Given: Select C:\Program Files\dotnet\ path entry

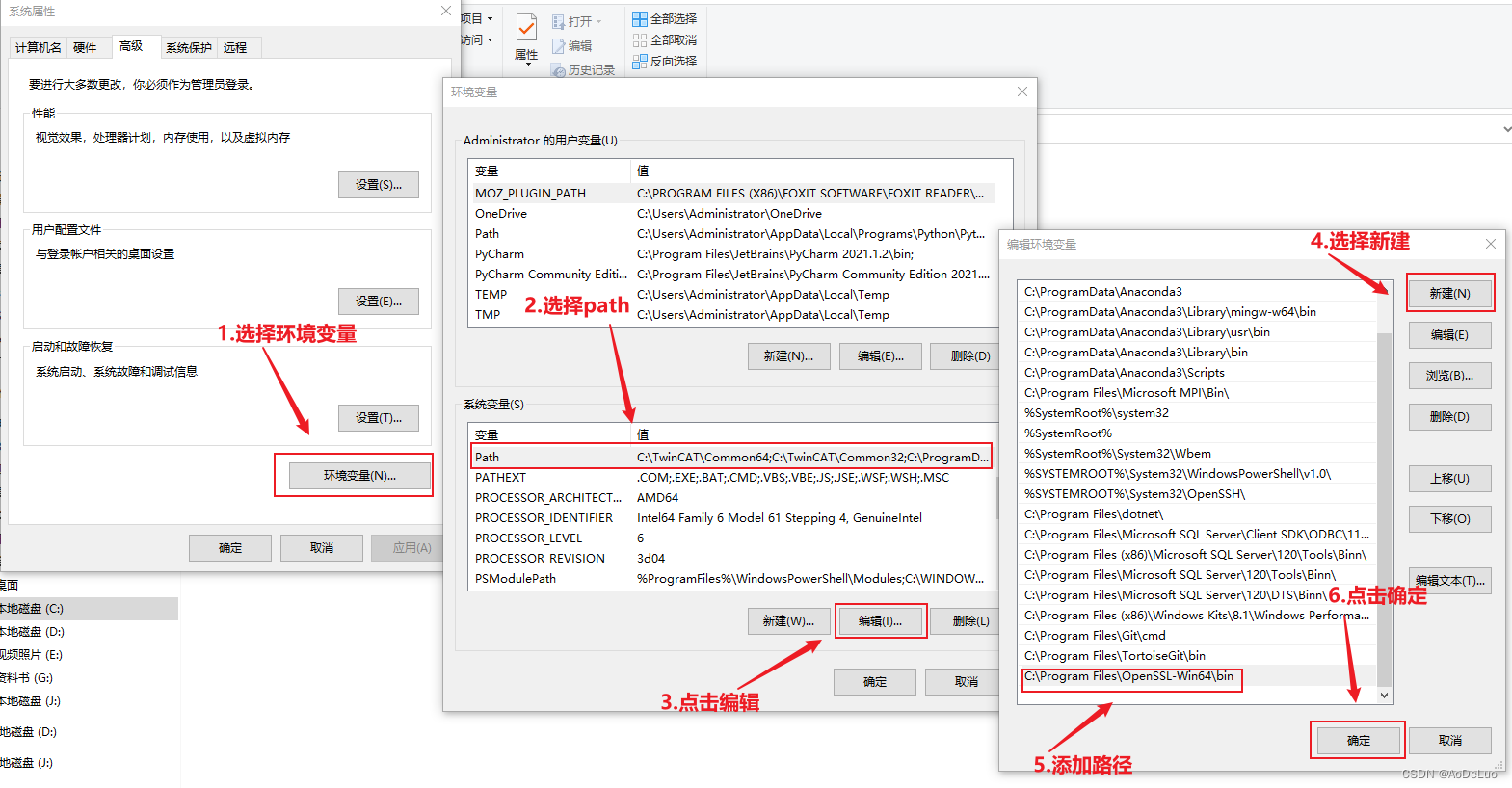Looking at the screenshot, I should 1198,514.
